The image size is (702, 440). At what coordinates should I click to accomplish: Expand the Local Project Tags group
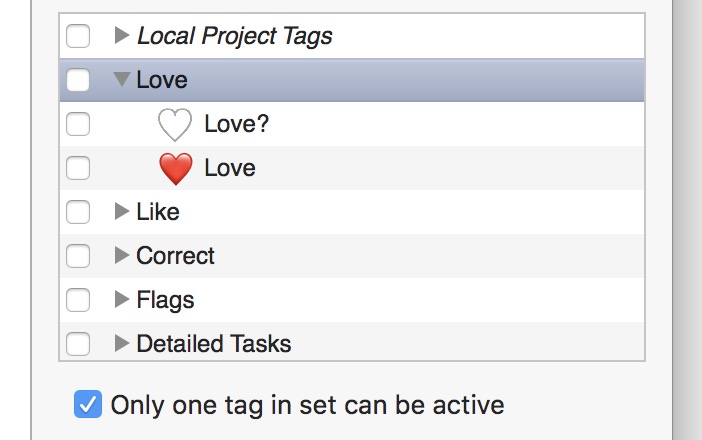122,35
